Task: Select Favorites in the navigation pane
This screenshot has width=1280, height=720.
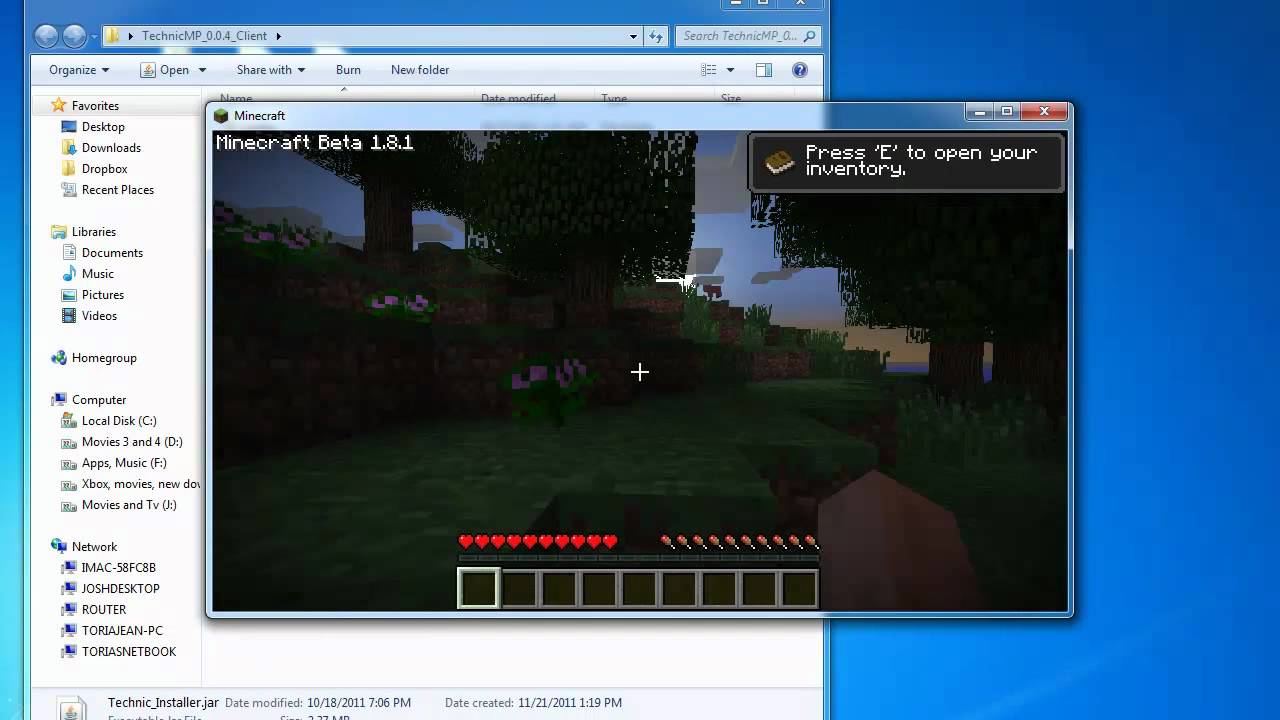Action: pyautogui.click(x=95, y=106)
